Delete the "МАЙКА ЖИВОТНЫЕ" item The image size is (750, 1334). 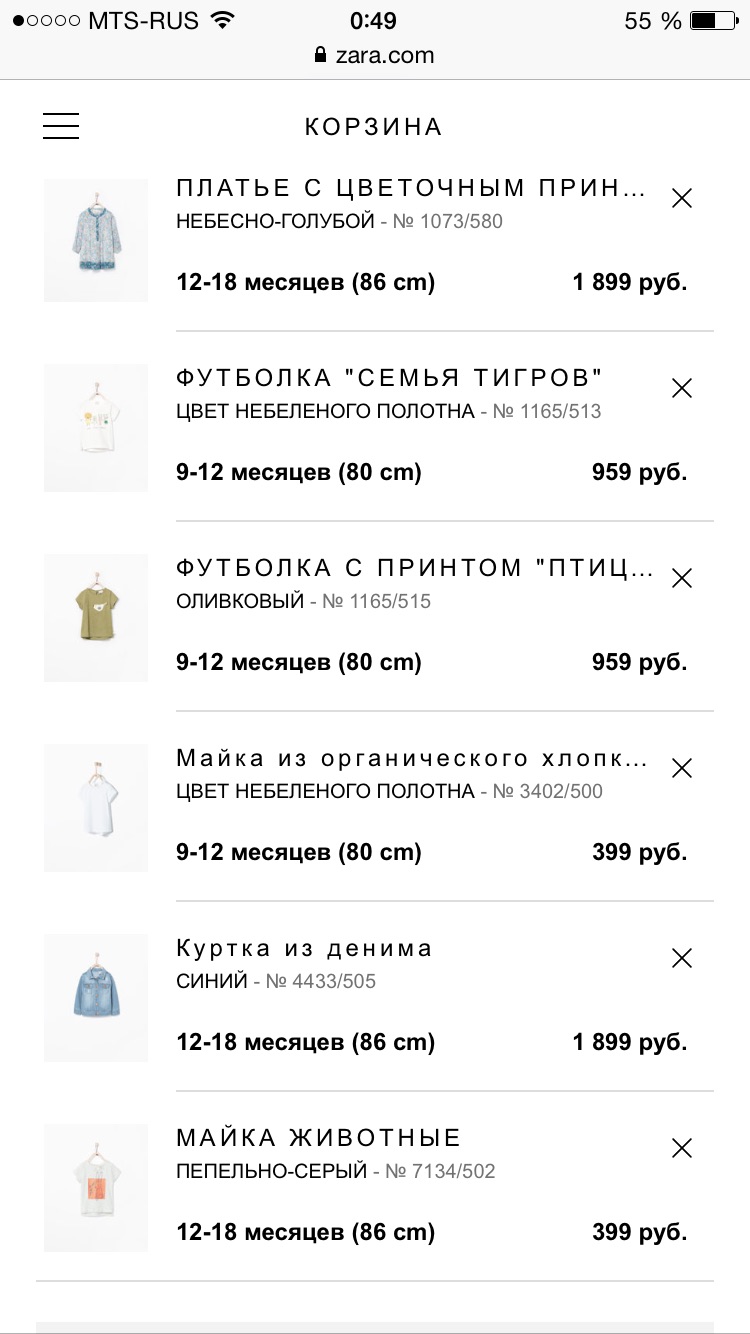pyautogui.click(x=682, y=1148)
